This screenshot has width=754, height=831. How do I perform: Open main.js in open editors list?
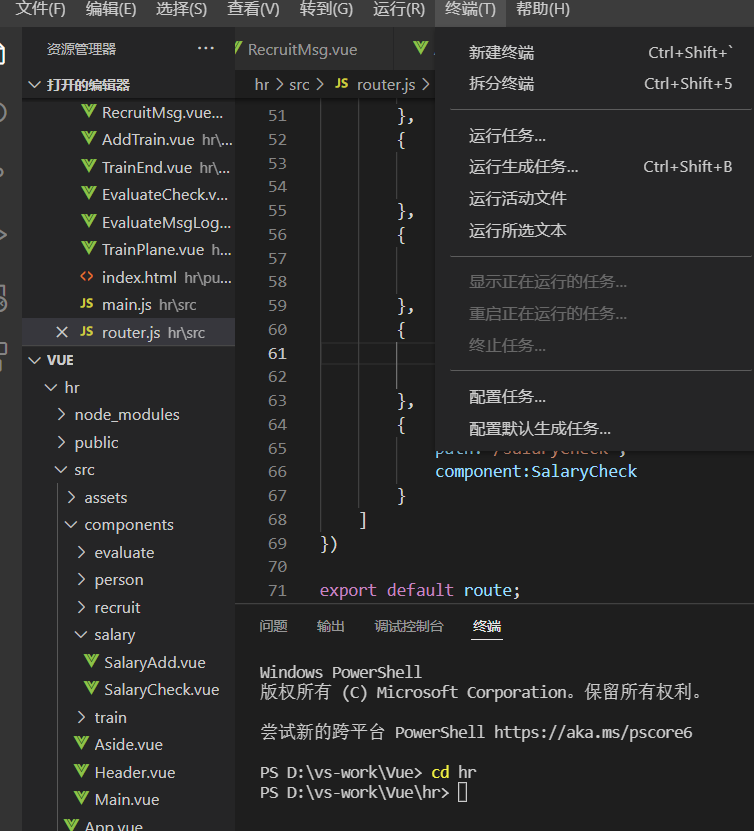(127, 305)
